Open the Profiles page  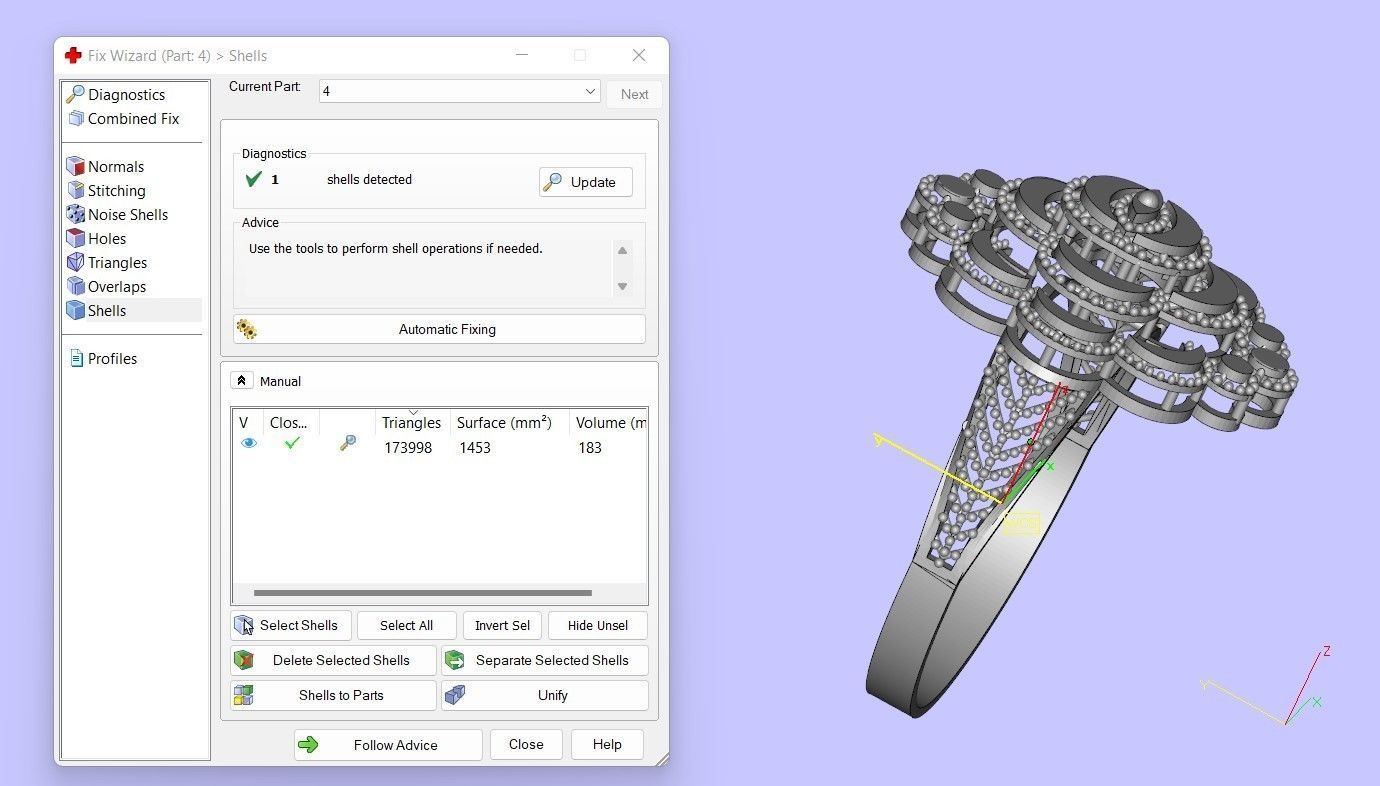[x=112, y=358]
